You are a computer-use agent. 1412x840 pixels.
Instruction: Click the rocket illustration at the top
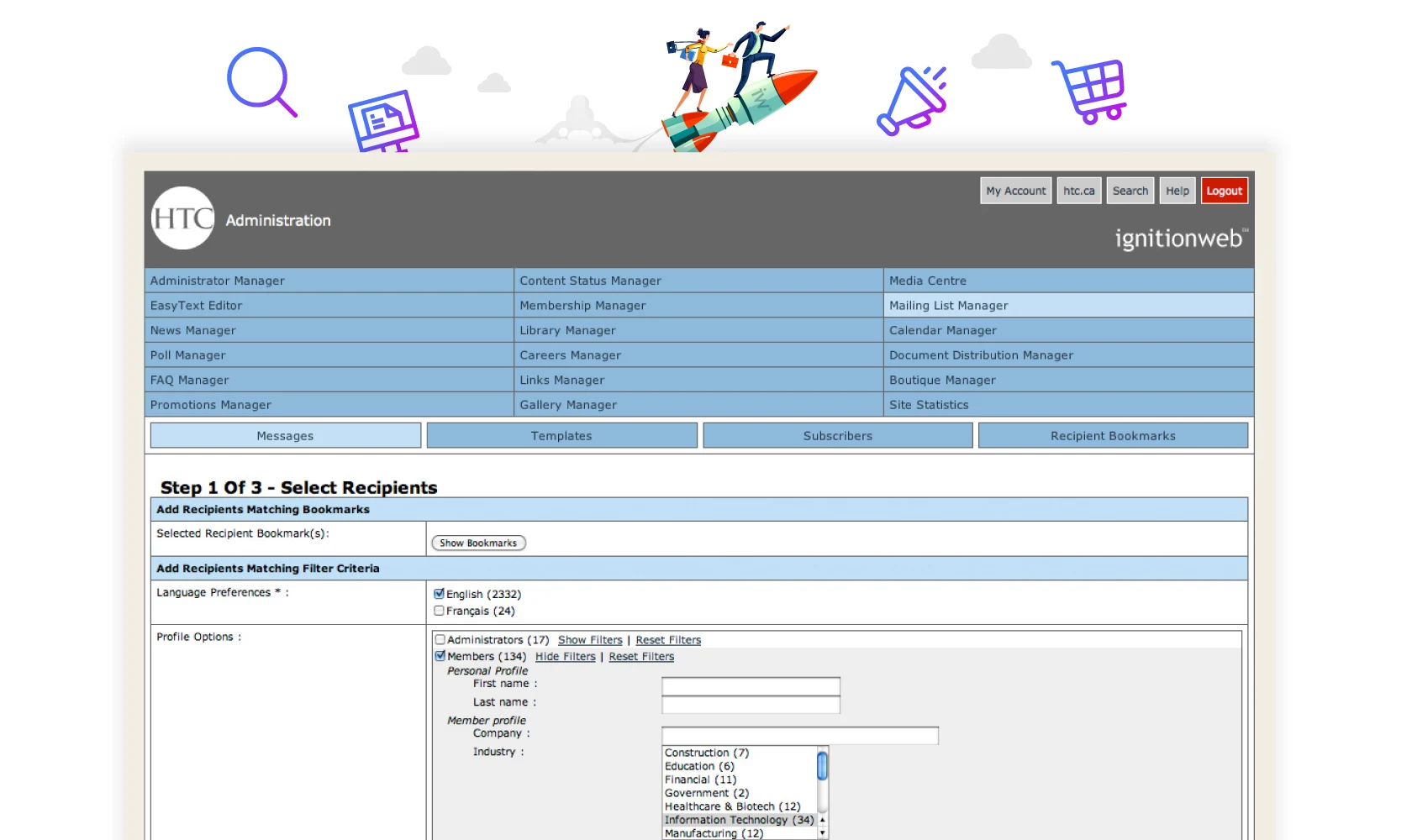(x=740, y=92)
